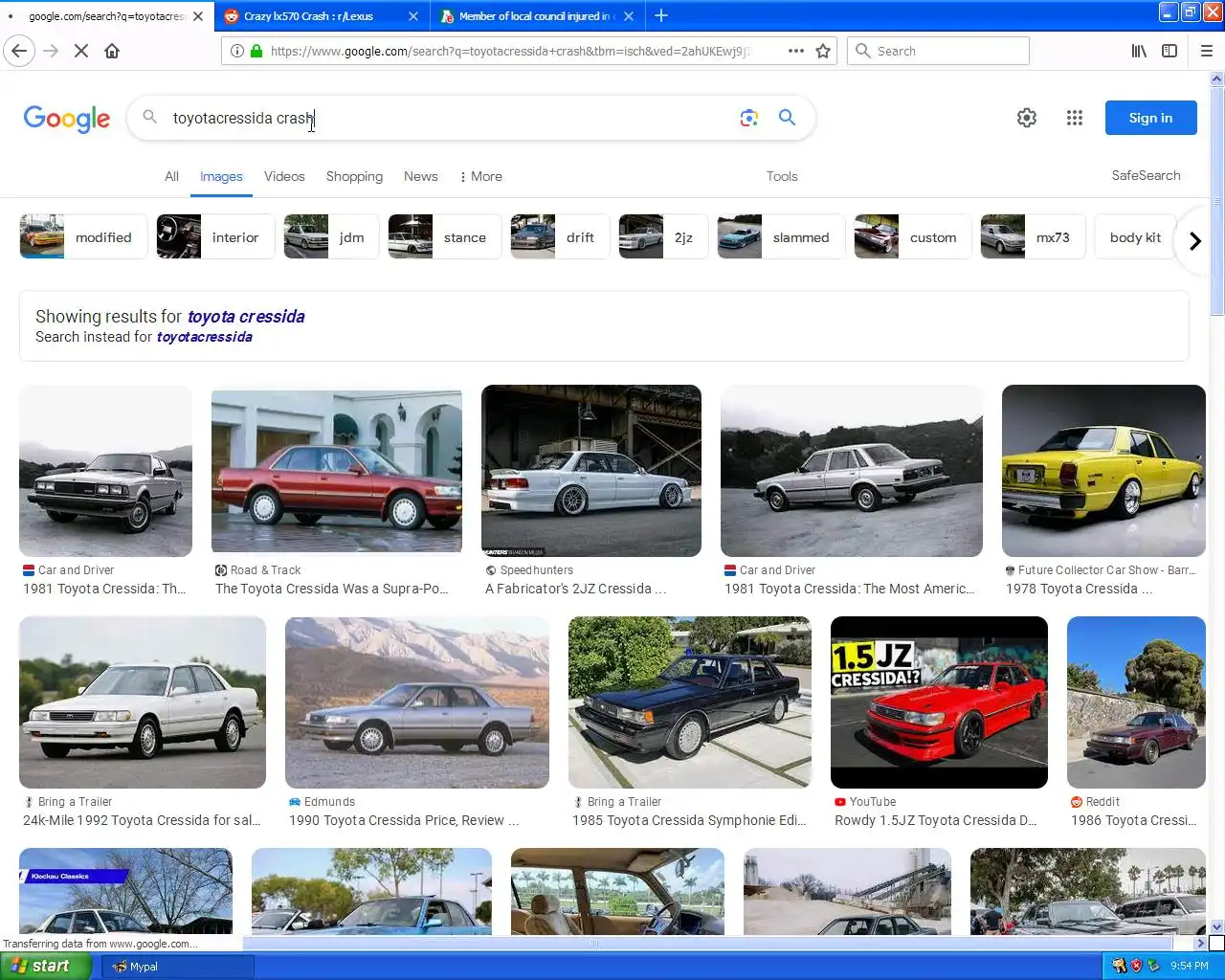Open Speedhunters Fabricator's 2JZ Cressida image
This screenshot has height=980, width=1225.
tap(590, 471)
